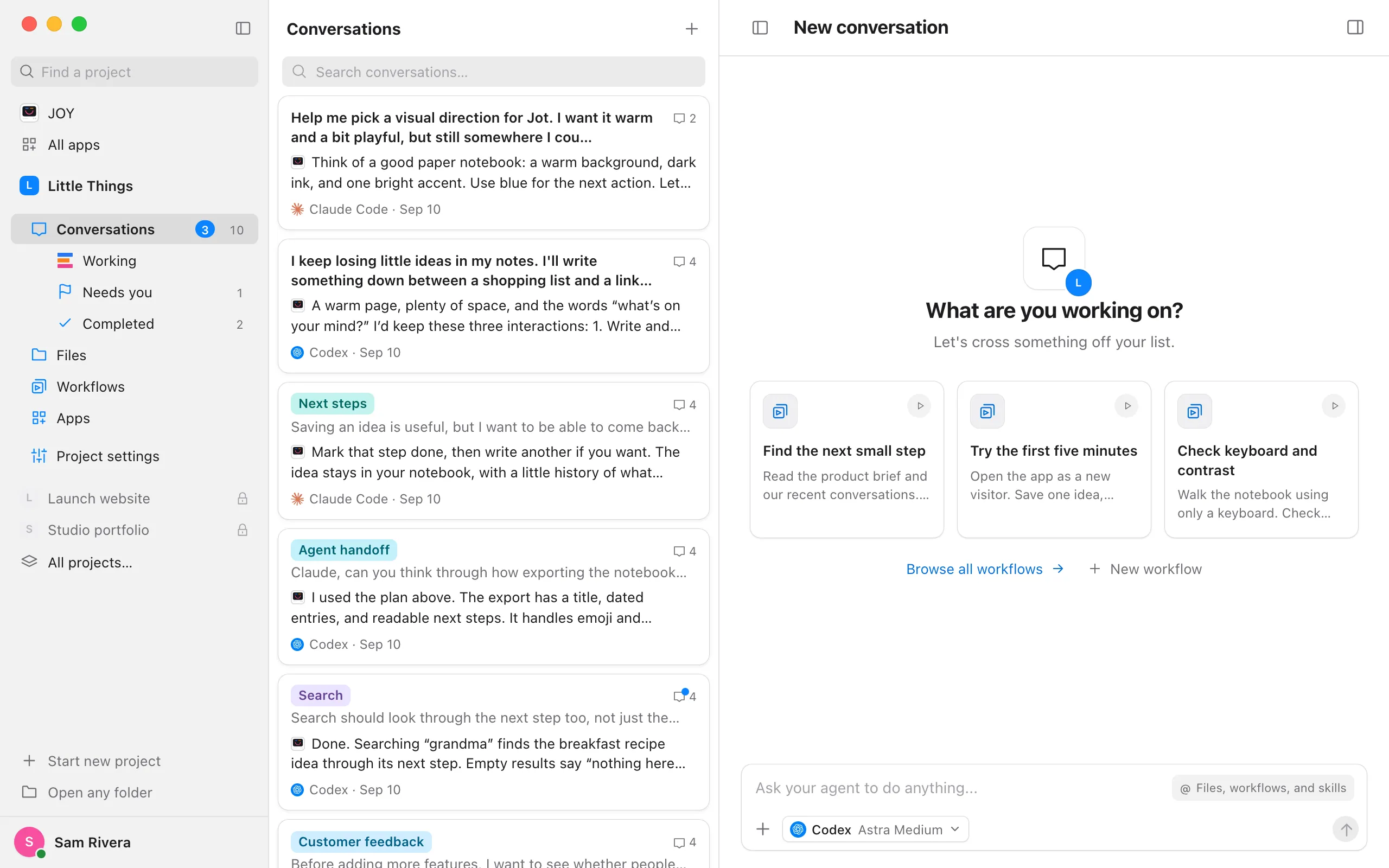This screenshot has height=868, width=1389.
Task: Open the JOY app entry
Action: (x=135, y=113)
